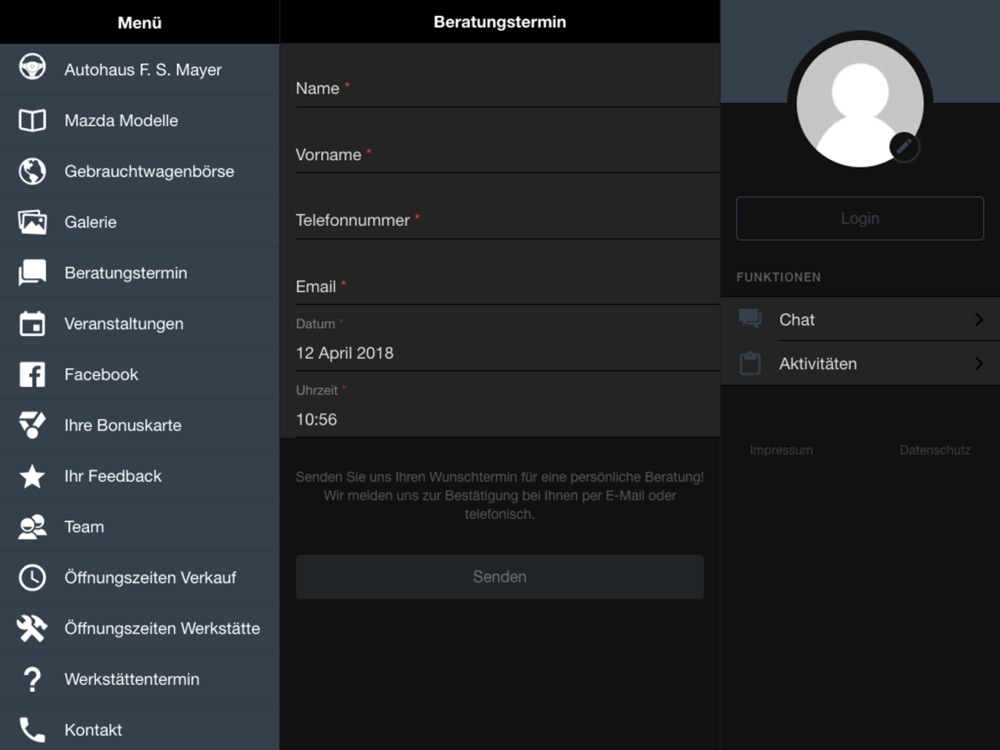Viewport: 1000px width, 750px height.
Task: Click the tools icon for Öffnungszeiten Werkstätte
Action: 33,628
